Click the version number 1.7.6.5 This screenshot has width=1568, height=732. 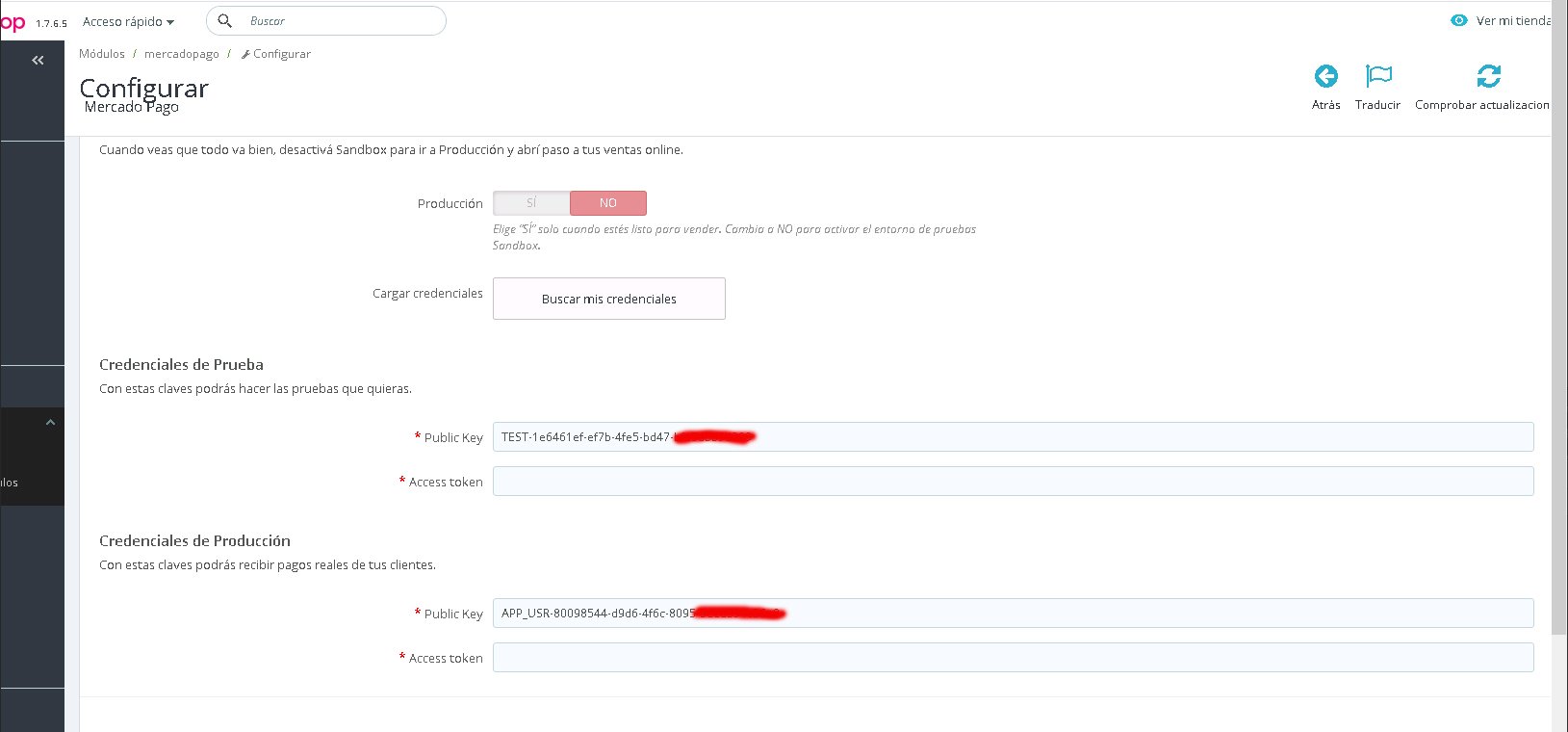[x=52, y=23]
